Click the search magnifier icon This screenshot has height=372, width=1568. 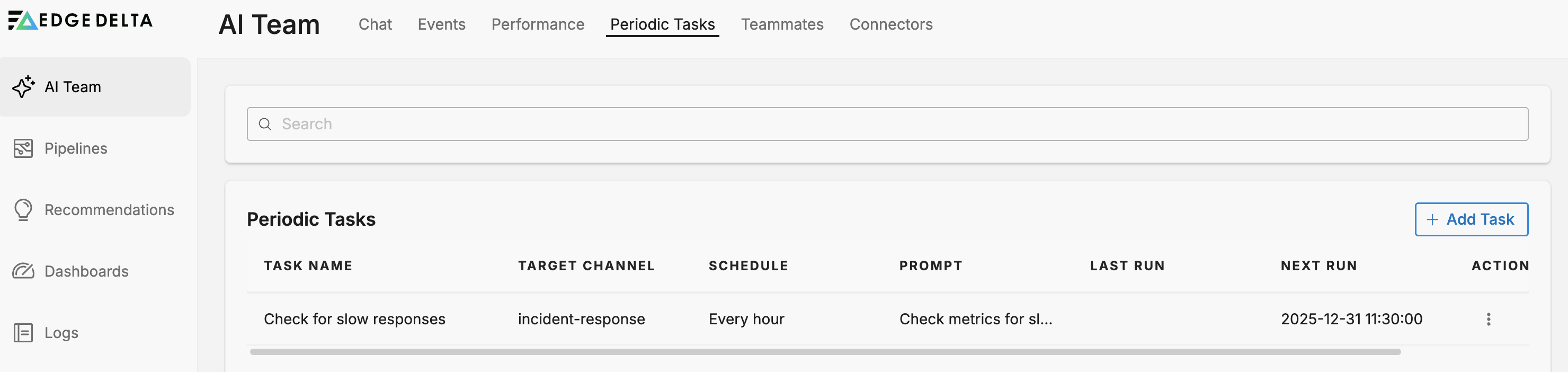pyautogui.click(x=265, y=124)
